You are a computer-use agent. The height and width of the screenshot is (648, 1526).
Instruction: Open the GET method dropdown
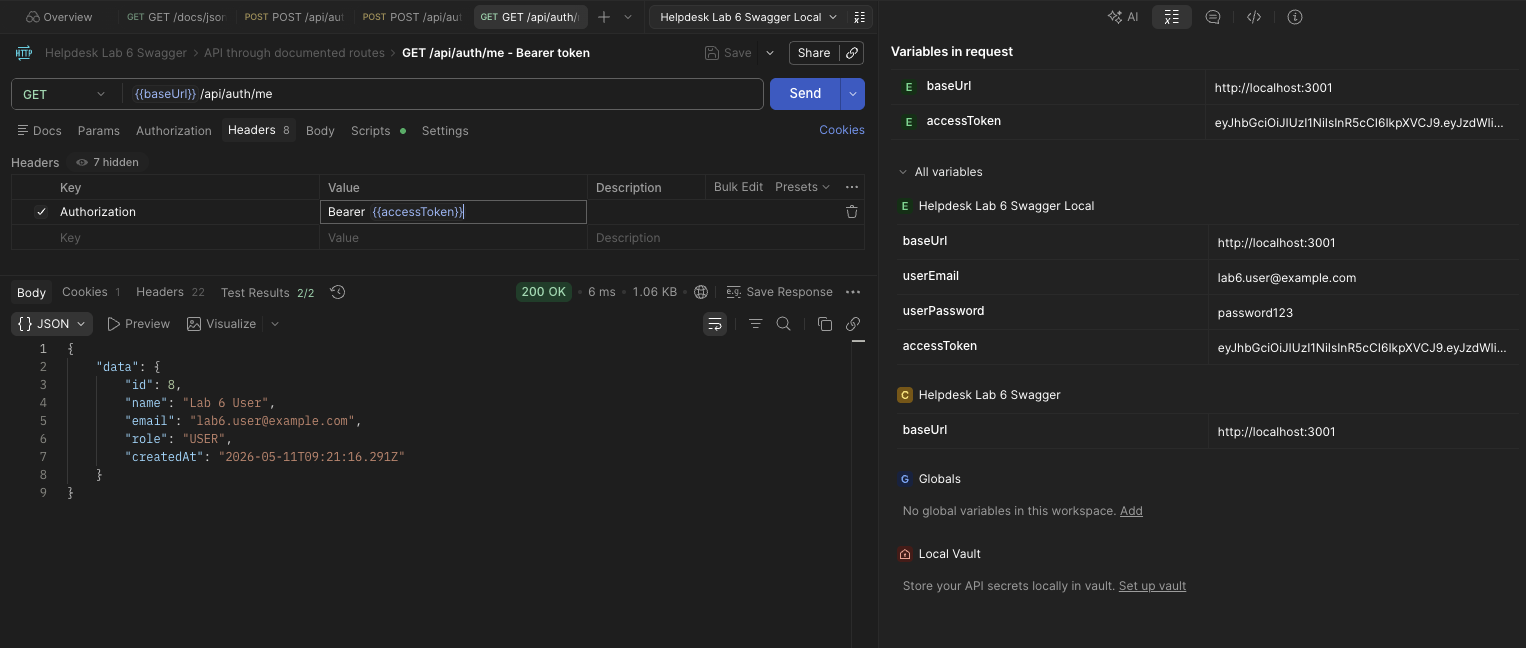[63, 94]
